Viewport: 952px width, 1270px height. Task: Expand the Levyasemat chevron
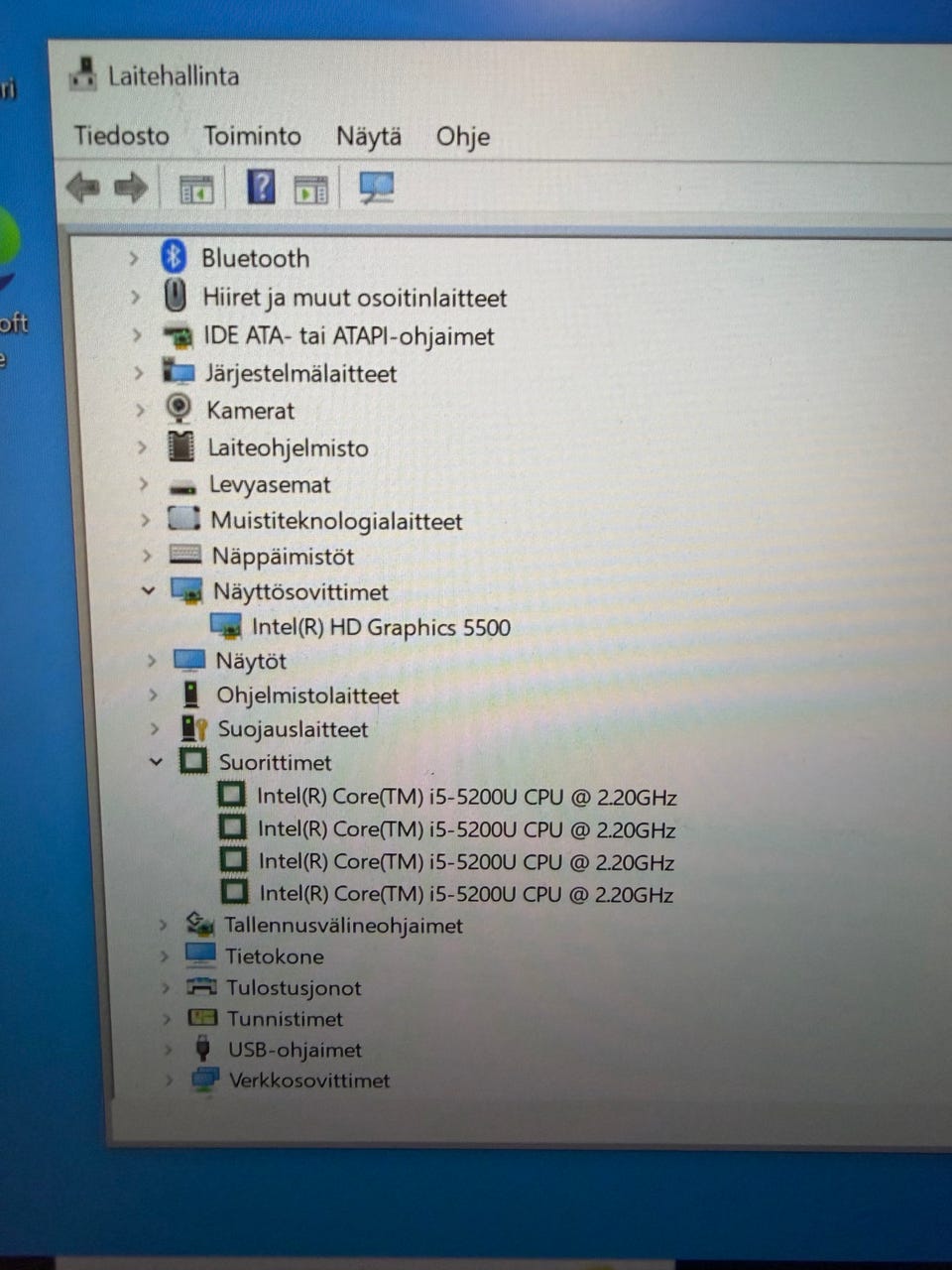(144, 485)
